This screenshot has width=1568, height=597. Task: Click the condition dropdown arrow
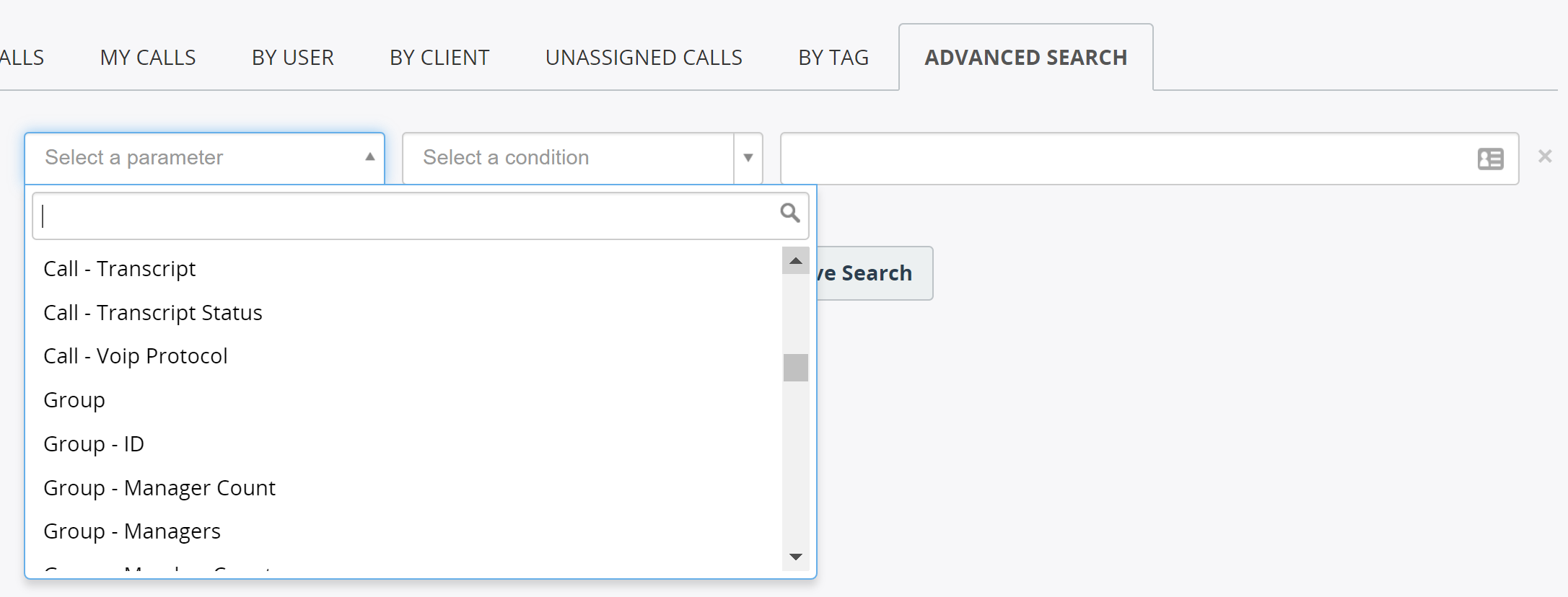coord(748,158)
